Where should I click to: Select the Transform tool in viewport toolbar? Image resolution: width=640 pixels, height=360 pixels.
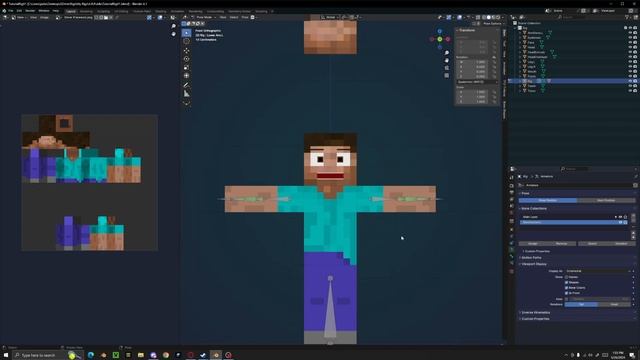(187, 76)
